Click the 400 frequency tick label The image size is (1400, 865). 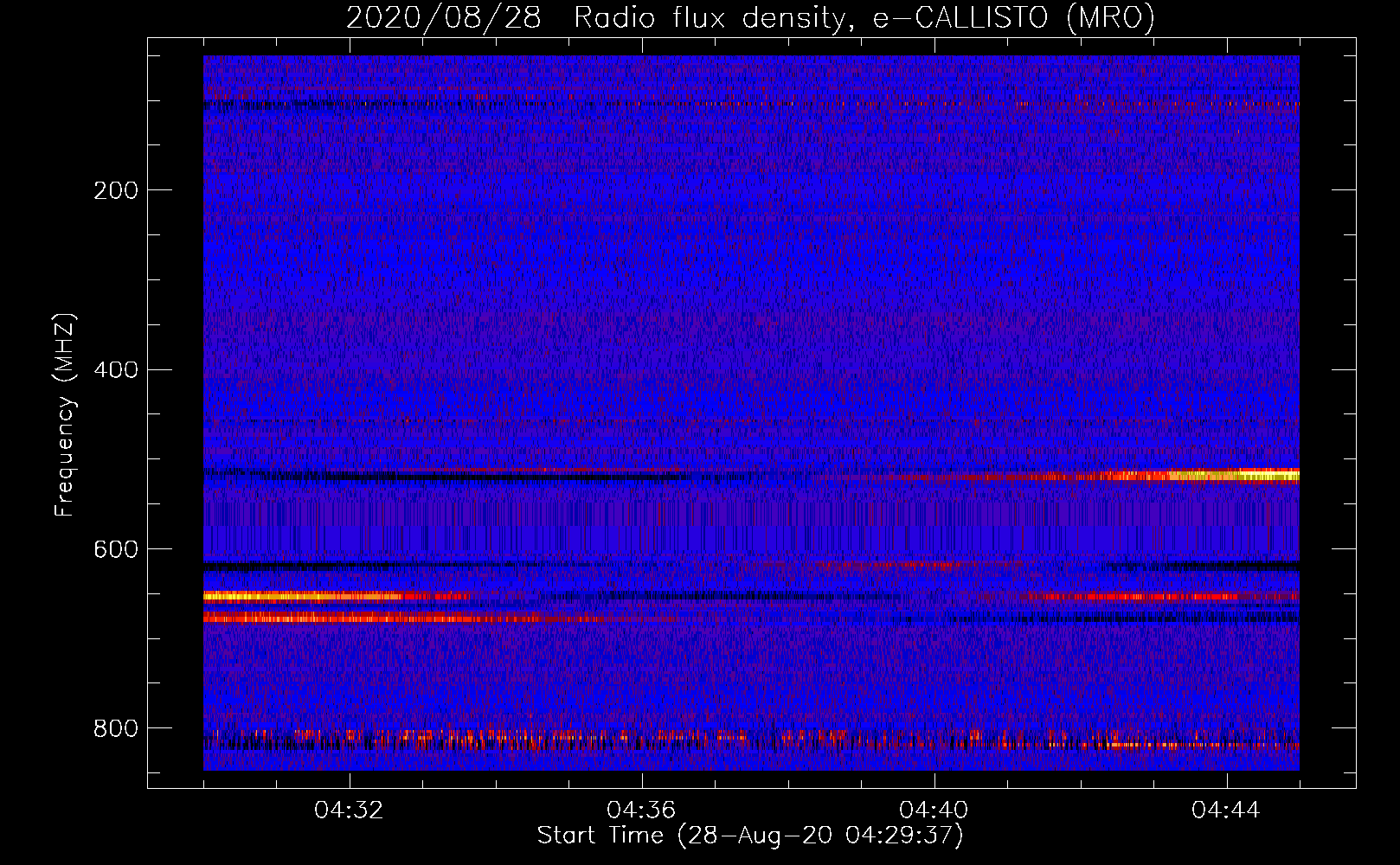(116, 370)
